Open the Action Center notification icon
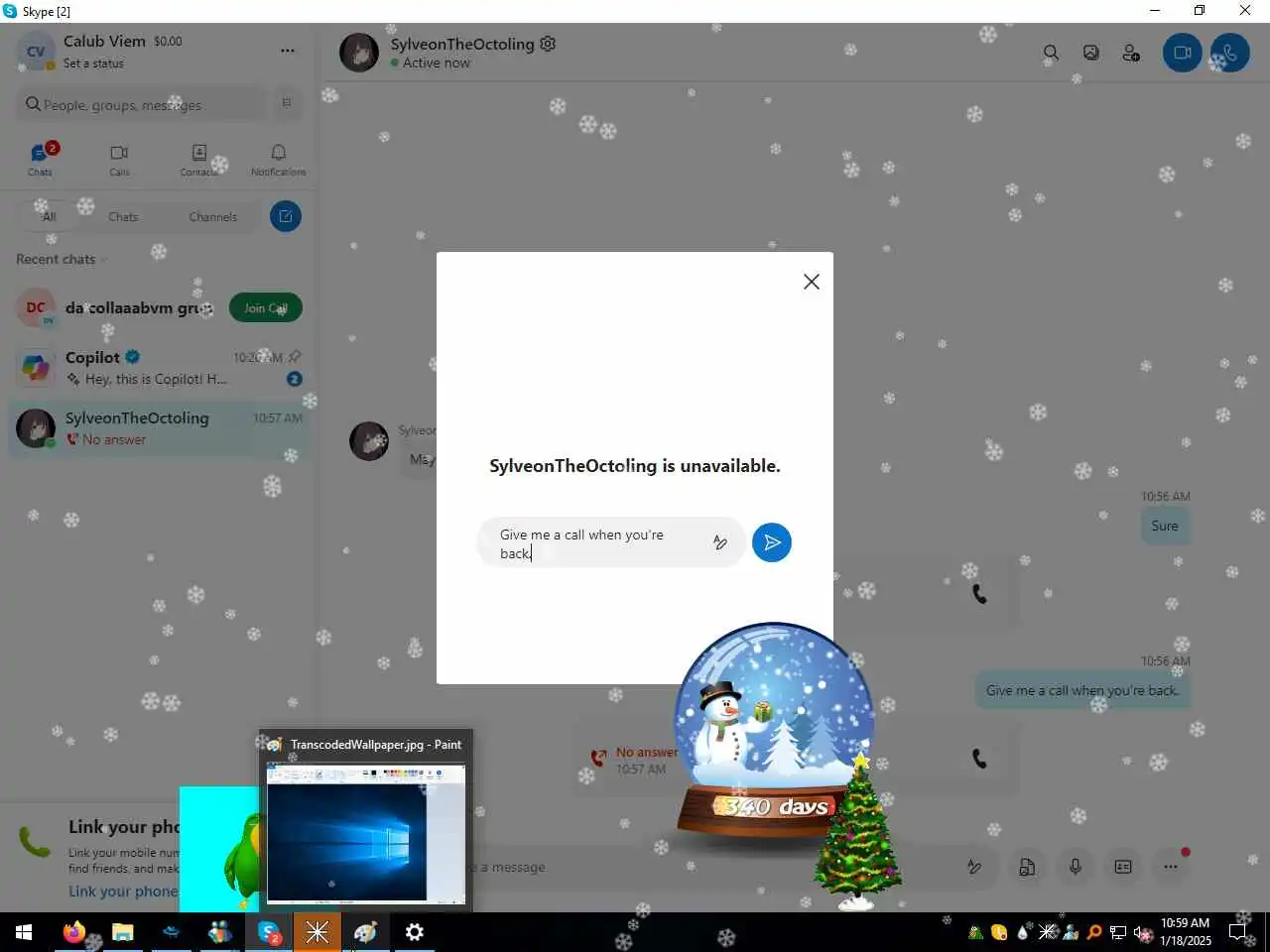The height and width of the screenshot is (952, 1270). [1237, 932]
